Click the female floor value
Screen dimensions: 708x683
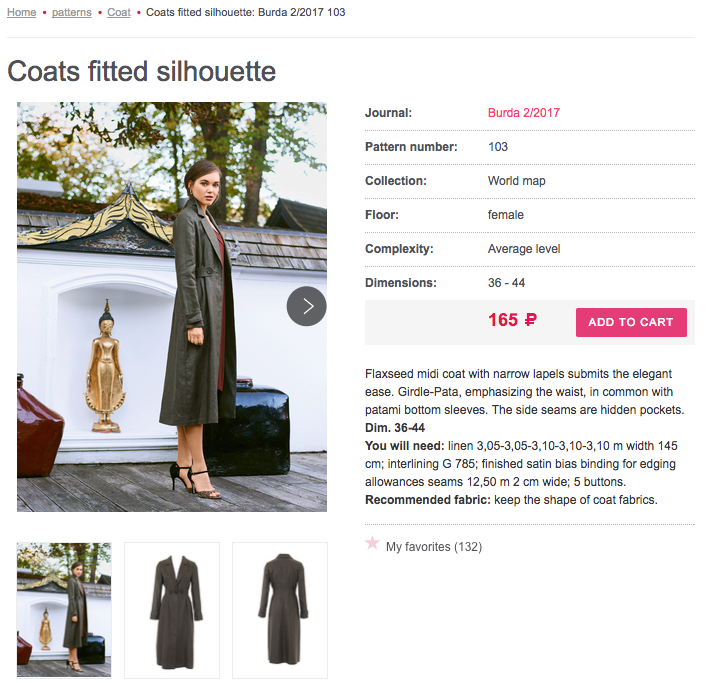coord(505,215)
